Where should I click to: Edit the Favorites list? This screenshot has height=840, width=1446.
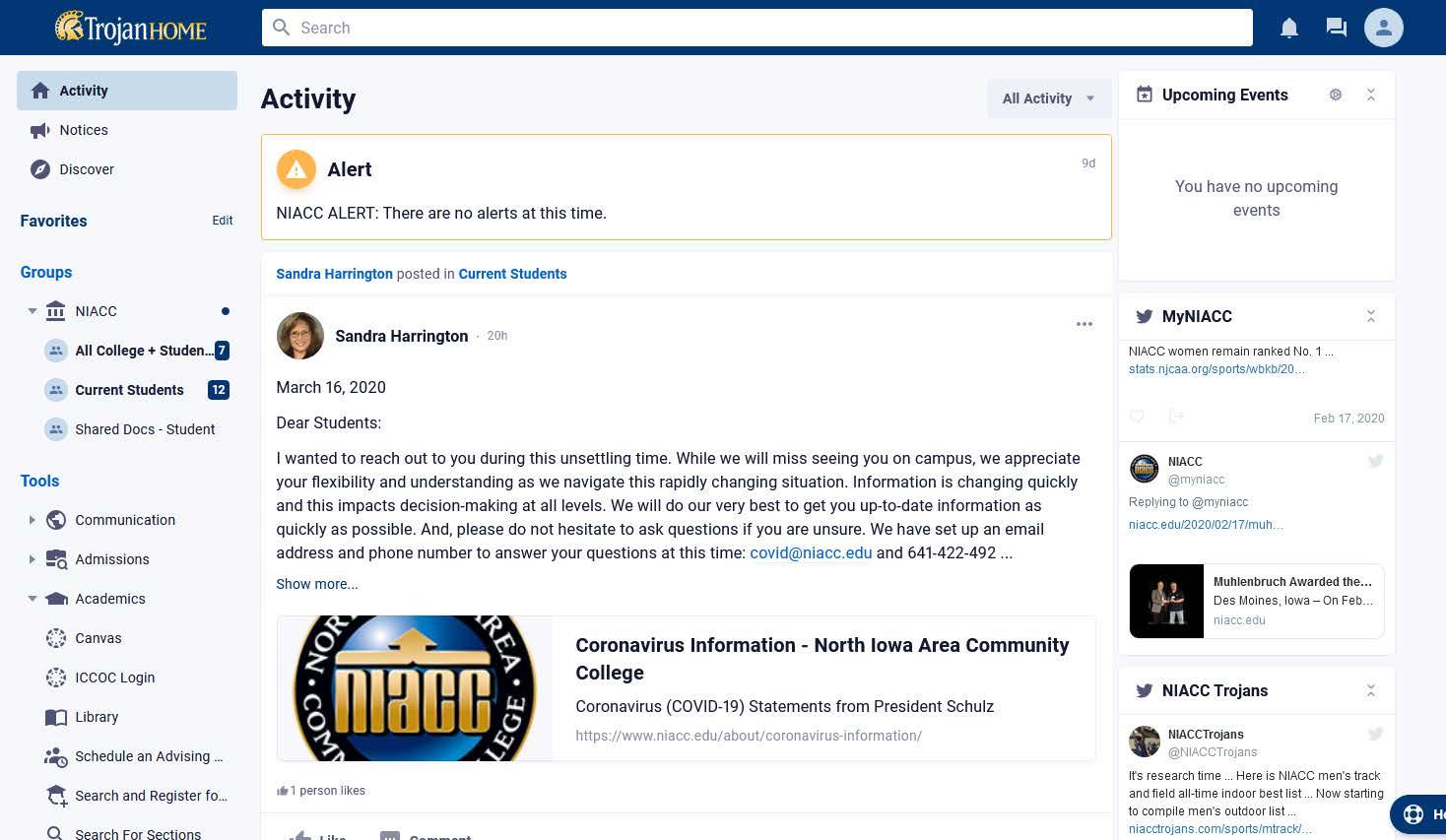point(223,221)
